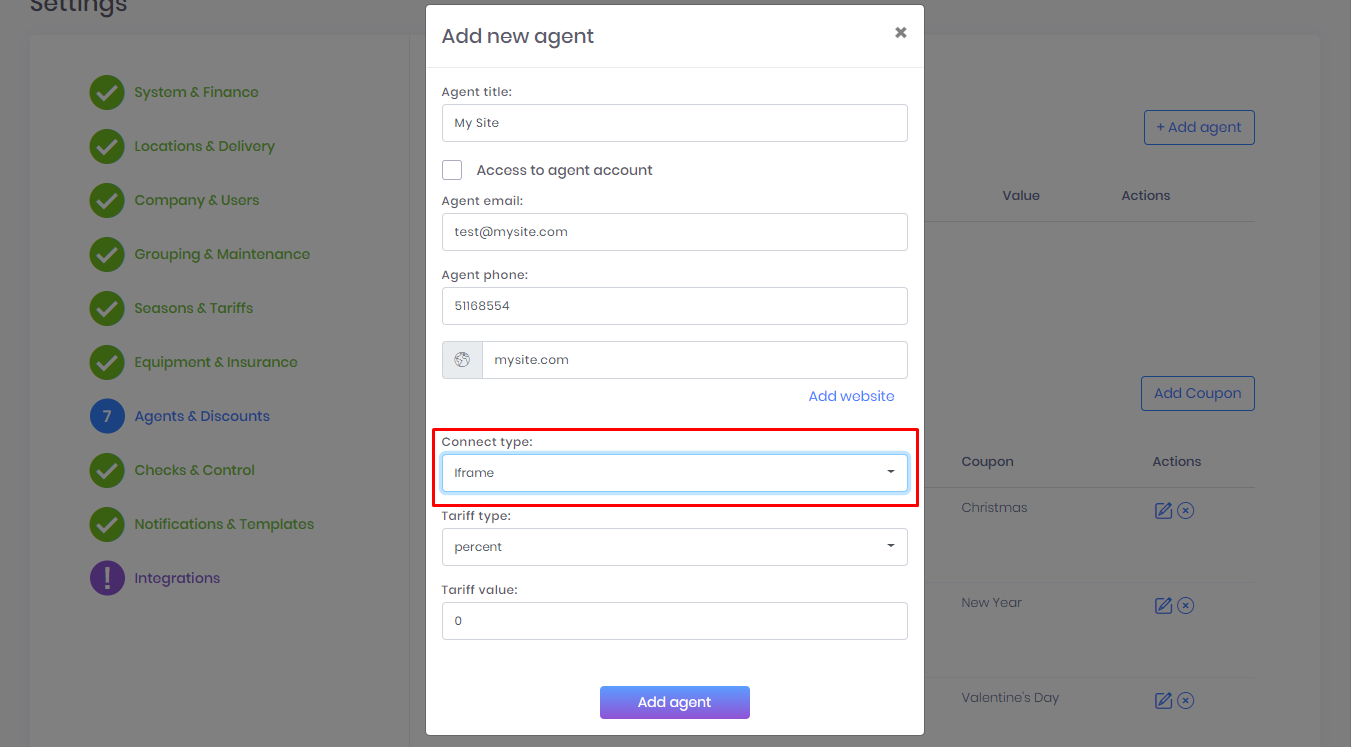Remove the New Year coupon
This screenshot has width=1351, height=747.
[x=1186, y=605]
